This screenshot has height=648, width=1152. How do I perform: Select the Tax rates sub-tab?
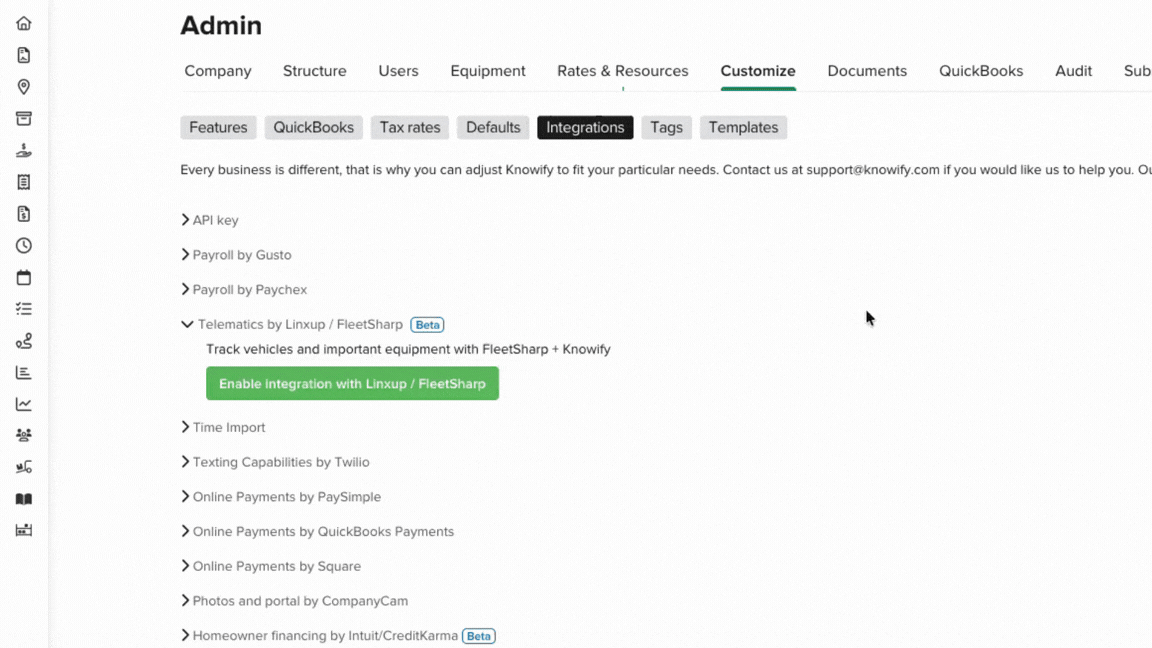(410, 128)
